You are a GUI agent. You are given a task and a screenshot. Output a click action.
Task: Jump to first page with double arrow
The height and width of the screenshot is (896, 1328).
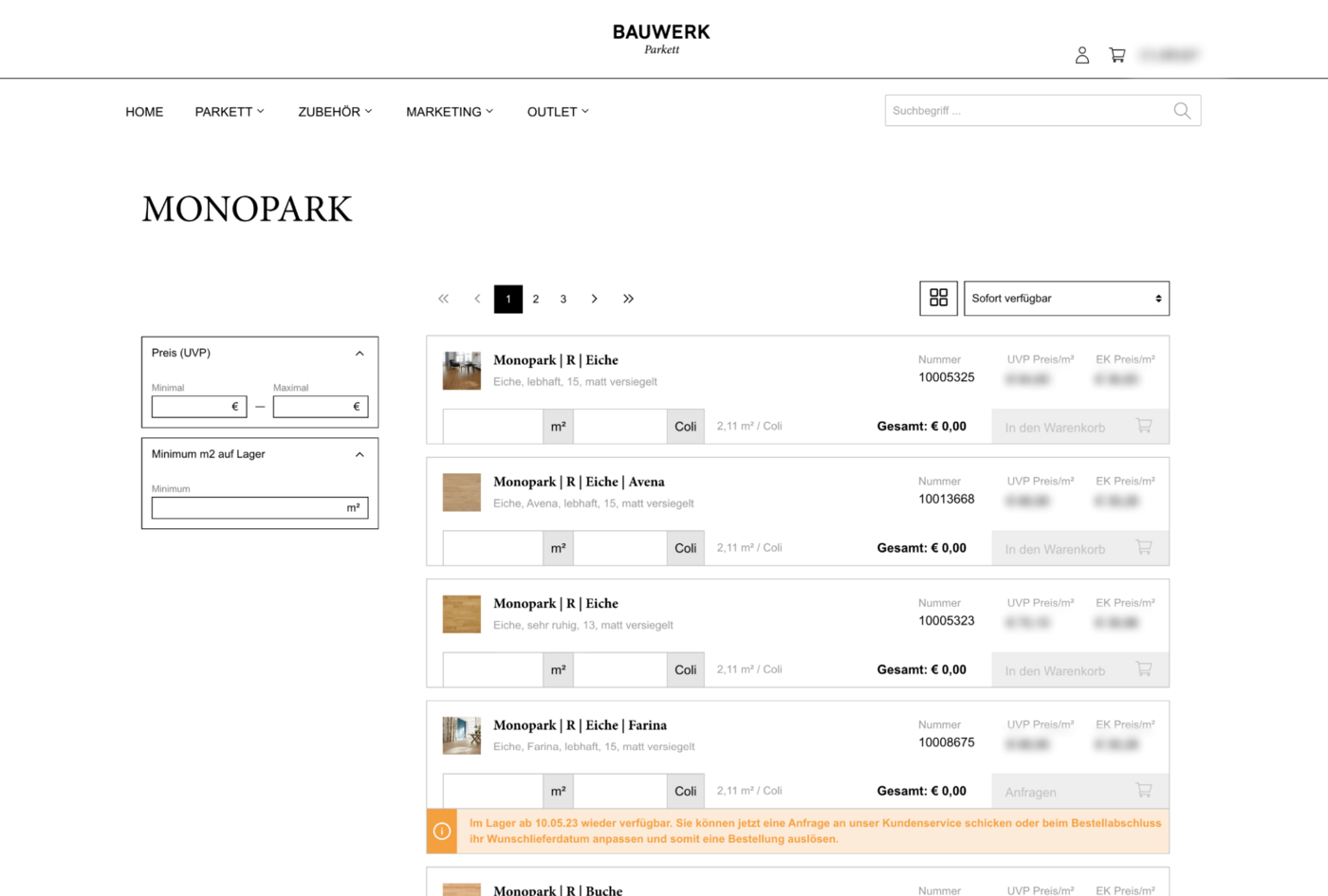[443, 299]
